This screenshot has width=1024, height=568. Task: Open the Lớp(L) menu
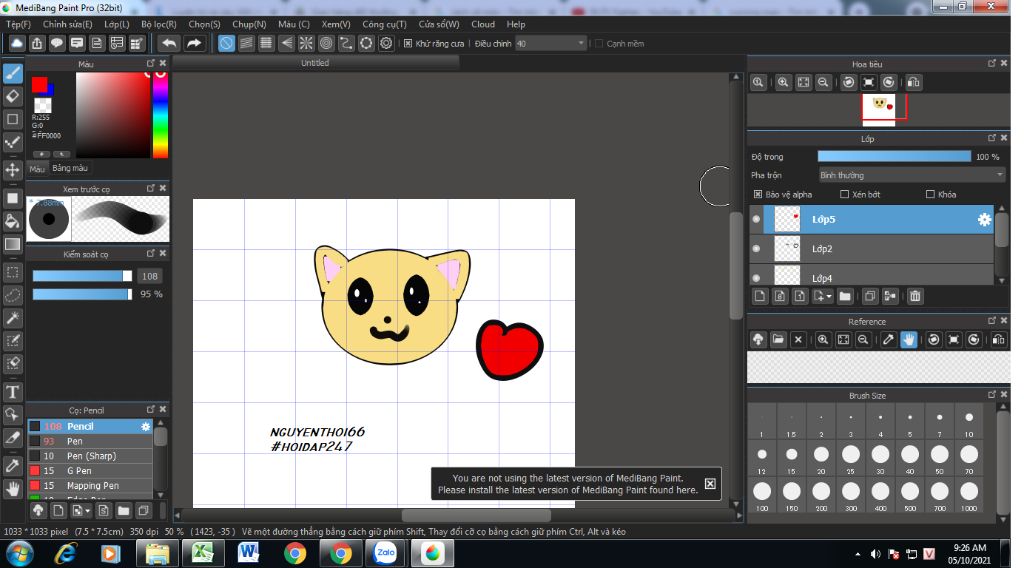[117, 24]
